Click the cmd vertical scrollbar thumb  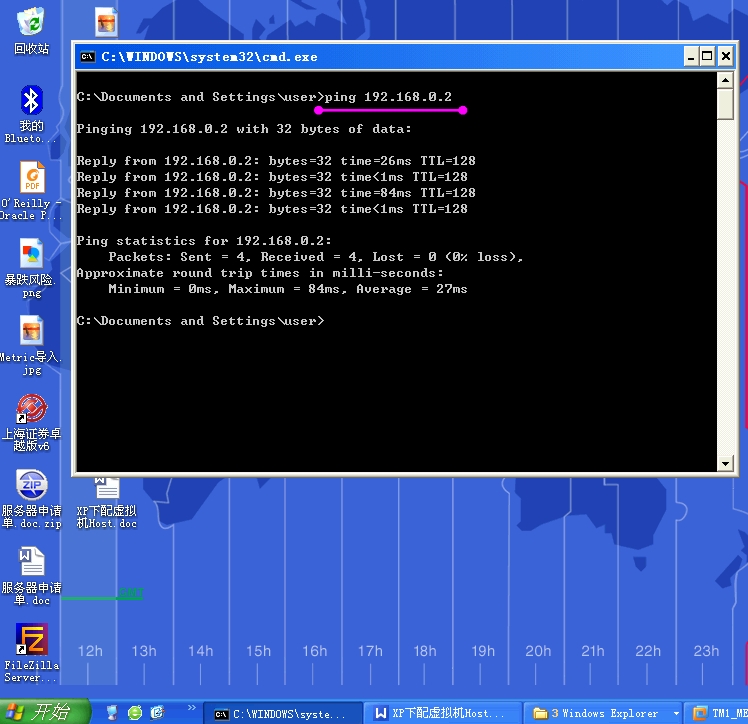coord(725,103)
